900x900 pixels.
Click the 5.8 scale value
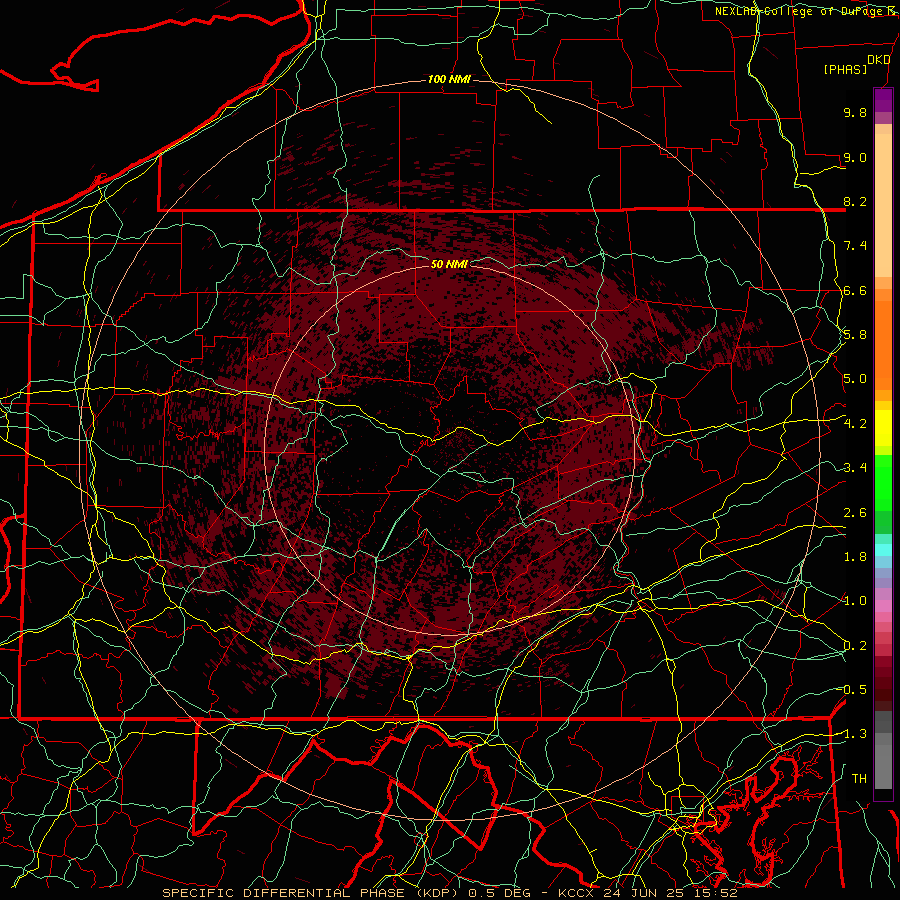pos(855,335)
